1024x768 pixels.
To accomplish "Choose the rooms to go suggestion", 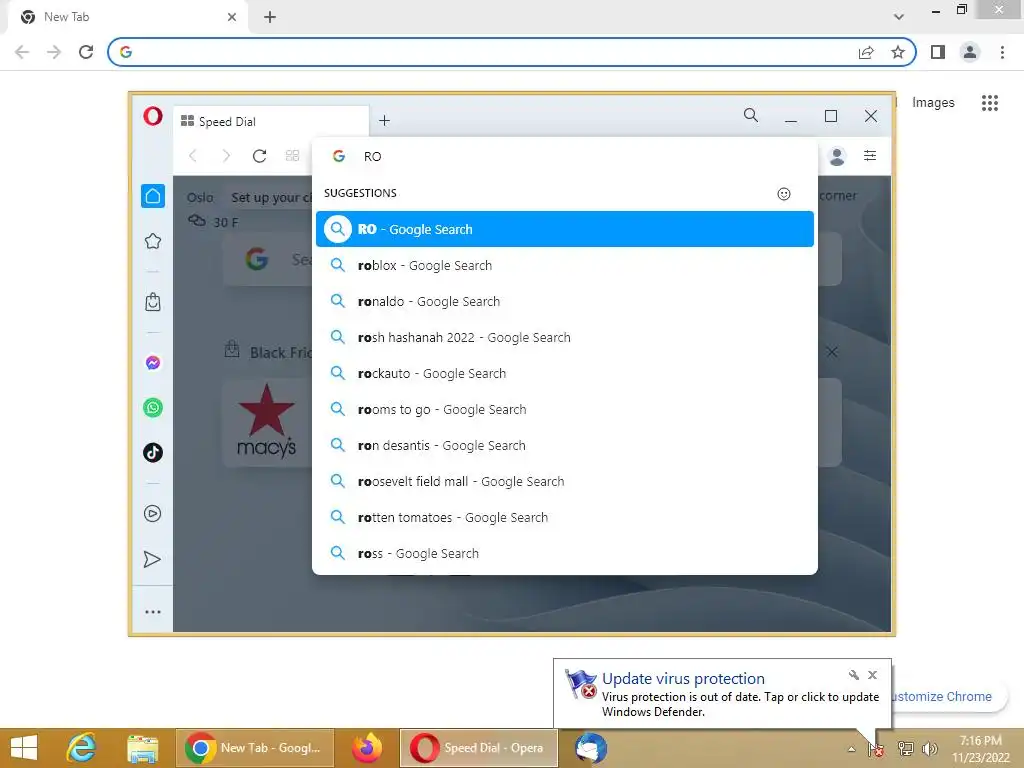I will pos(565,409).
